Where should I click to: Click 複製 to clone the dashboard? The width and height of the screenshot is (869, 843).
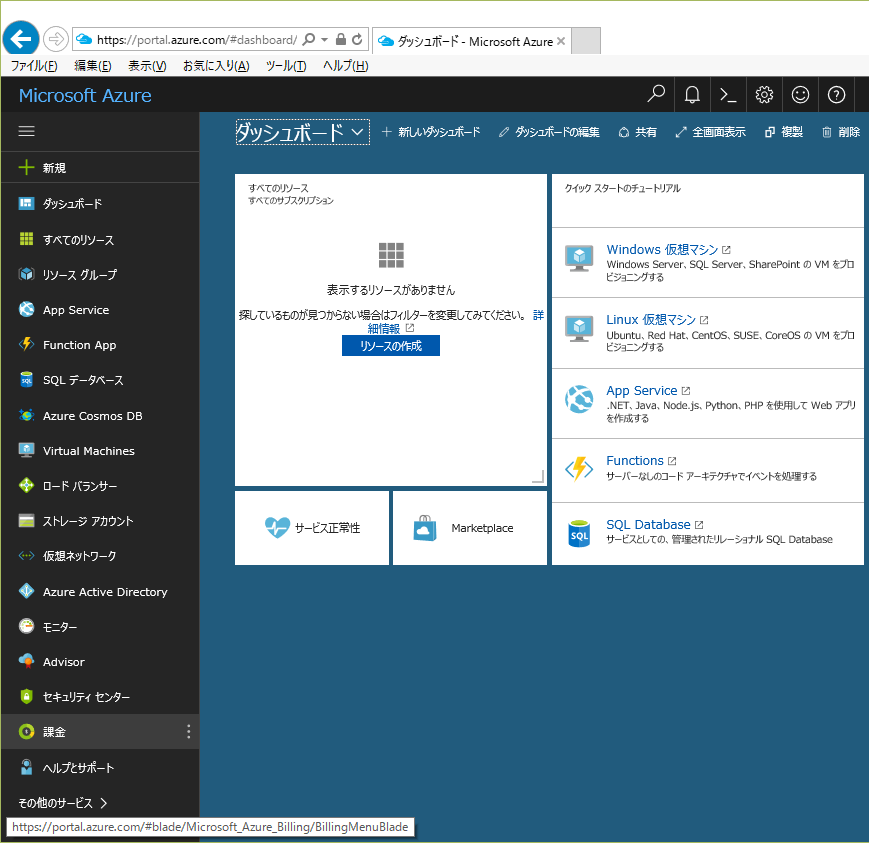[784, 132]
